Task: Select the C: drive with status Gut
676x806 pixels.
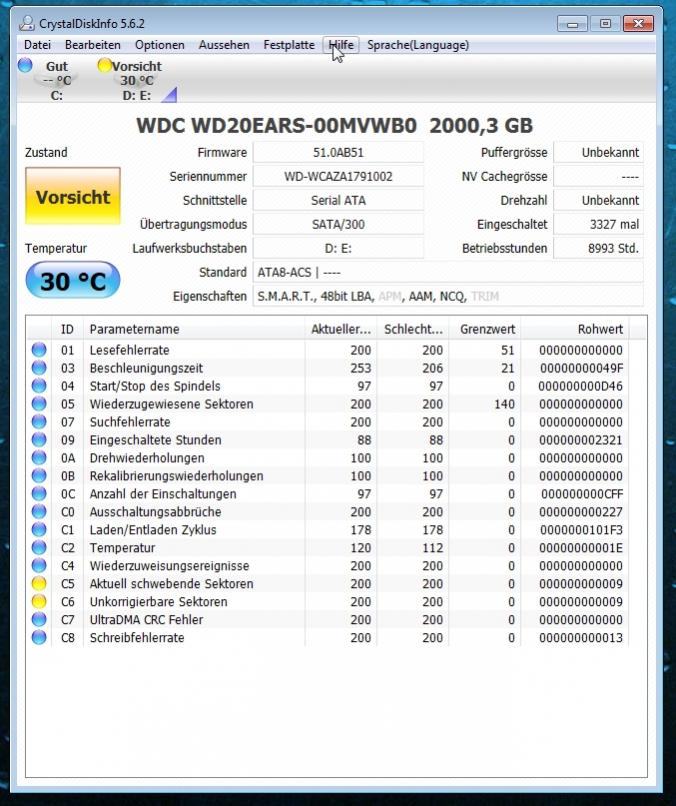Action: 57,81
